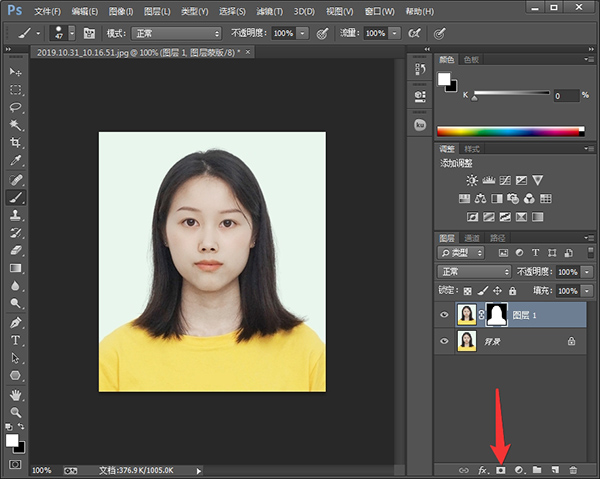Viewport: 600px width, 479px height.
Task: Pick the Crop tool in toolbar
Action: [15, 143]
